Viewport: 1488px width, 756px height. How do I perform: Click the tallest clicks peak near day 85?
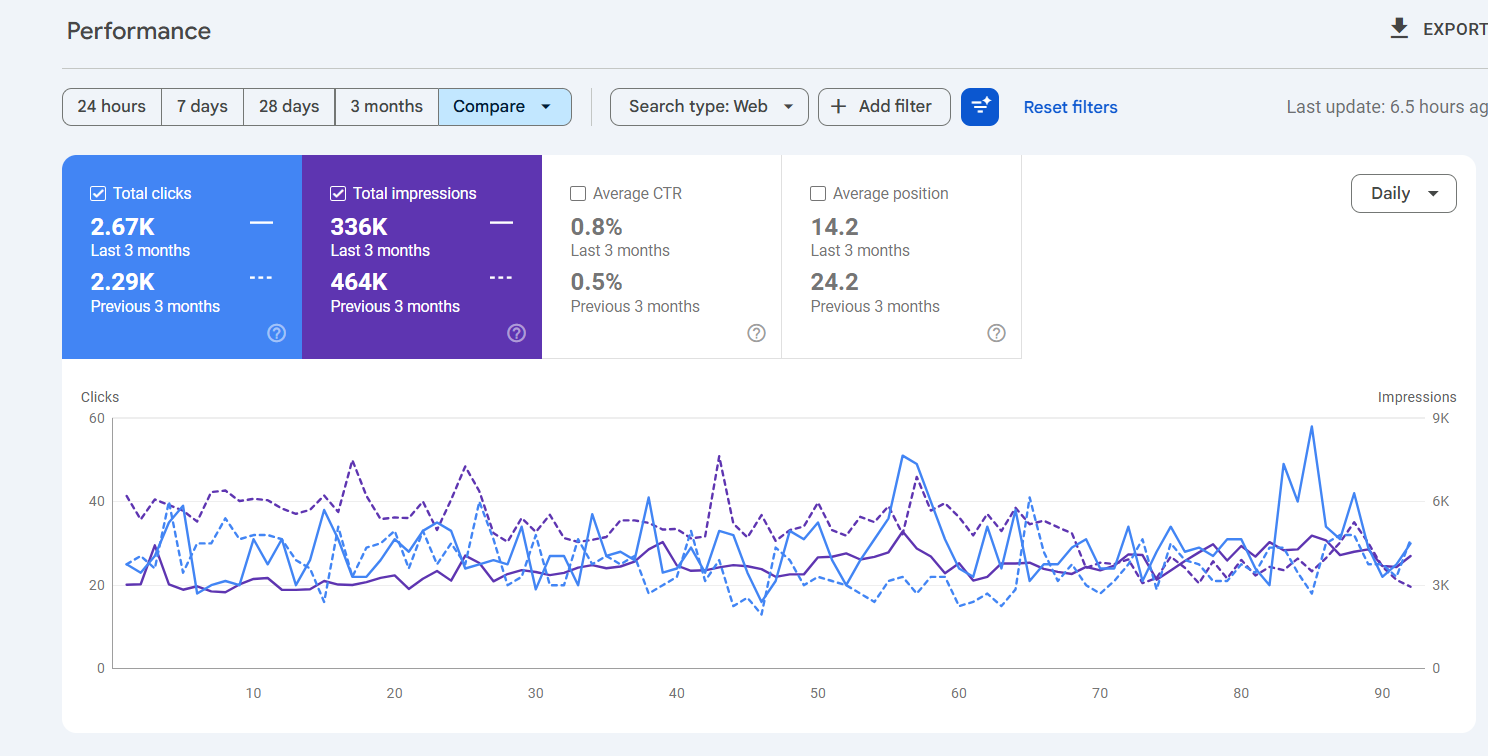point(1311,427)
